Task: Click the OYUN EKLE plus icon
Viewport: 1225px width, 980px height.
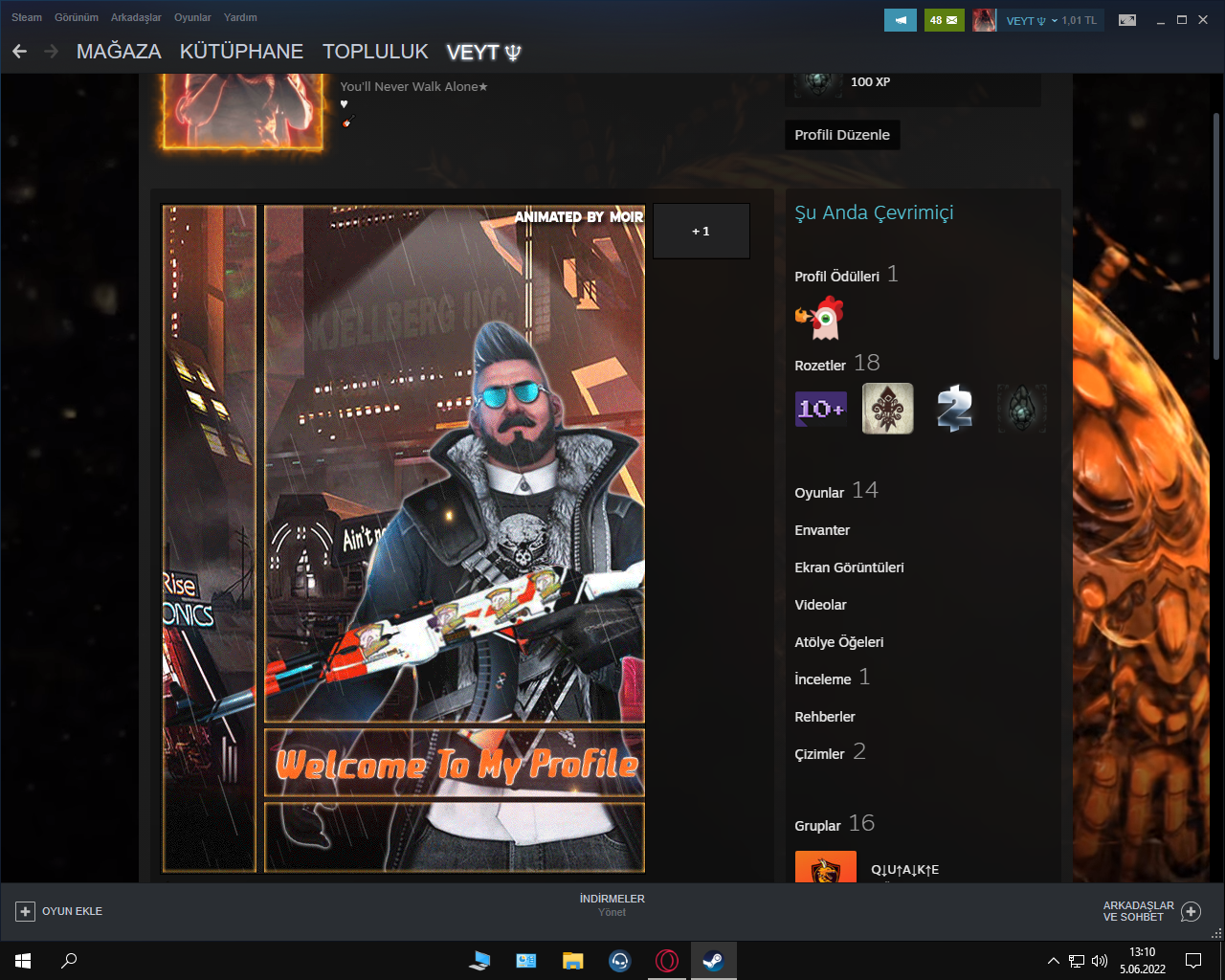Action: click(25, 911)
